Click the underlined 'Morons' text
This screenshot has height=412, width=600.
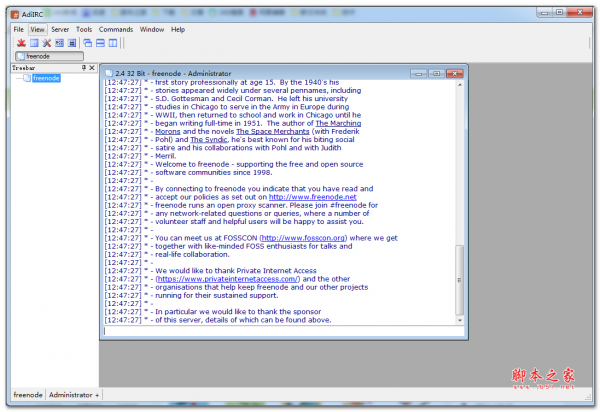coord(168,131)
